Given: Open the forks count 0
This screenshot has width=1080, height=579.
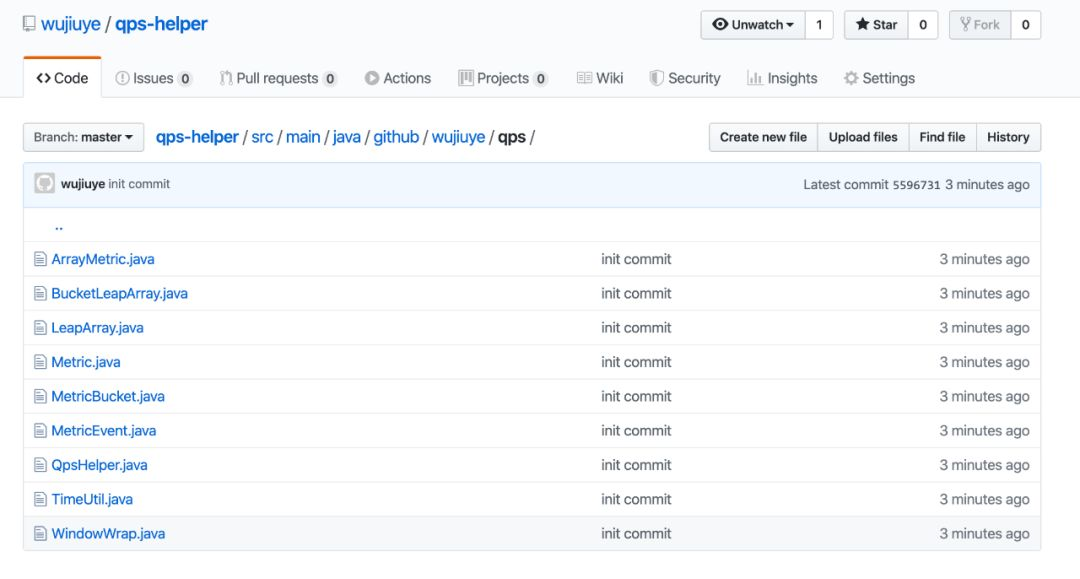Looking at the screenshot, I should (1026, 25).
